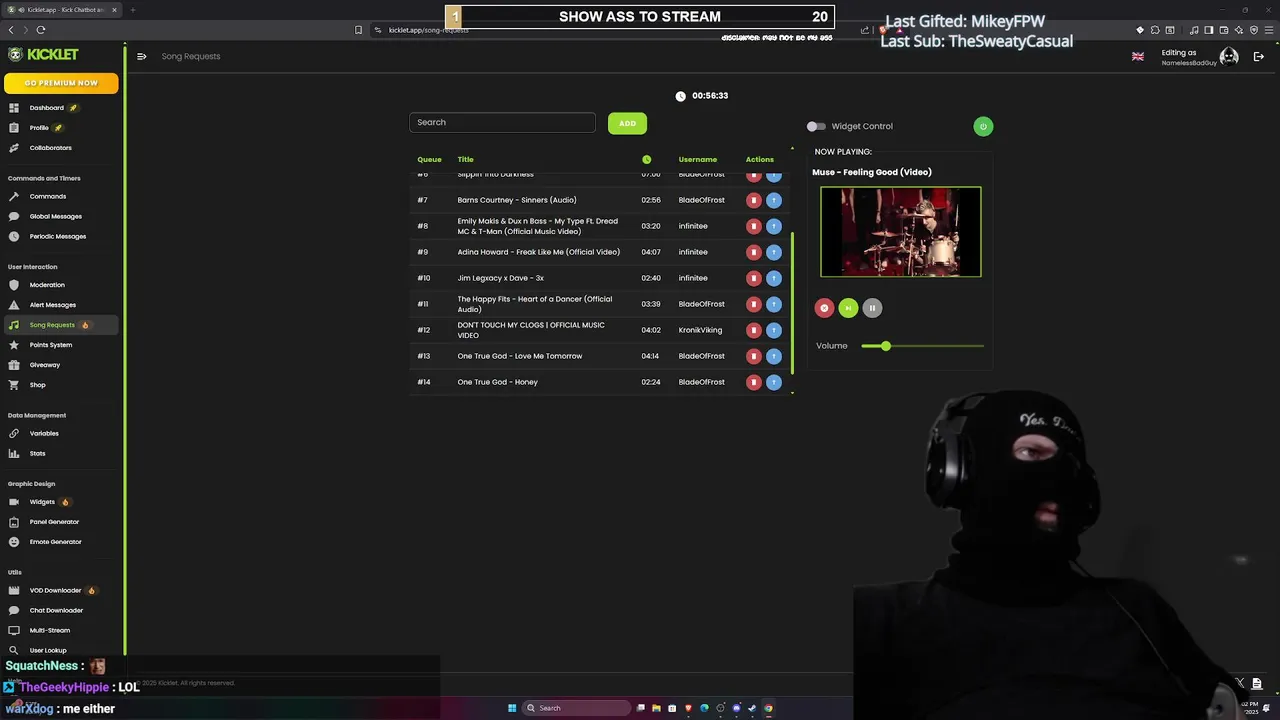Open Windows Start menu
The height and width of the screenshot is (720, 1280).
(x=512, y=708)
